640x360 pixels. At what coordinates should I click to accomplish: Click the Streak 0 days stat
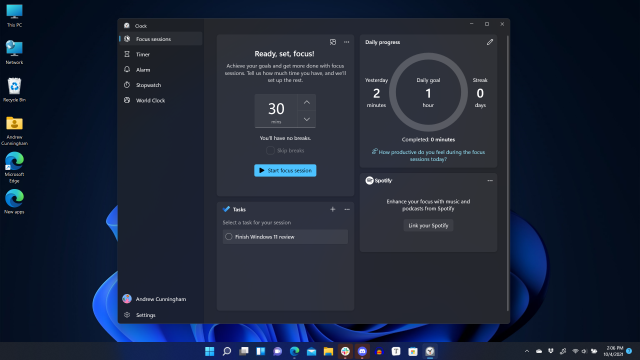point(480,92)
